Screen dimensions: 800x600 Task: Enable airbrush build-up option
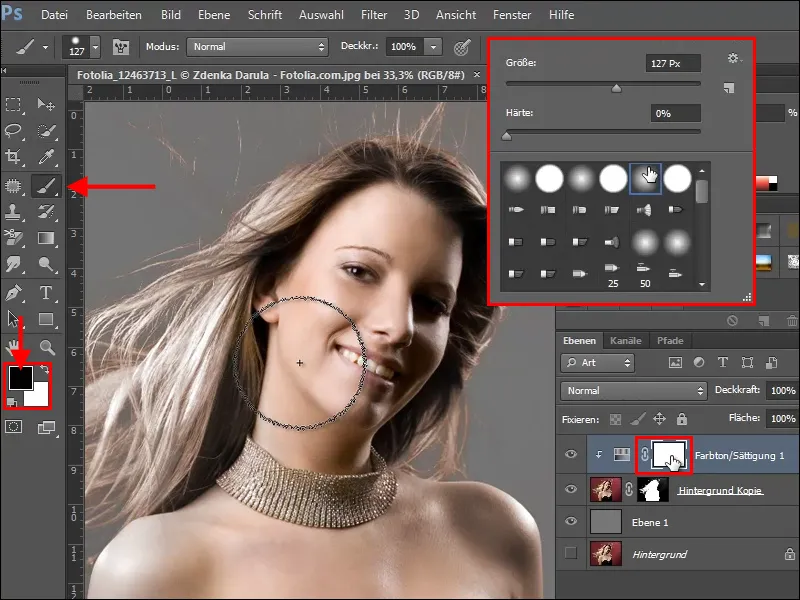tap(462, 47)
